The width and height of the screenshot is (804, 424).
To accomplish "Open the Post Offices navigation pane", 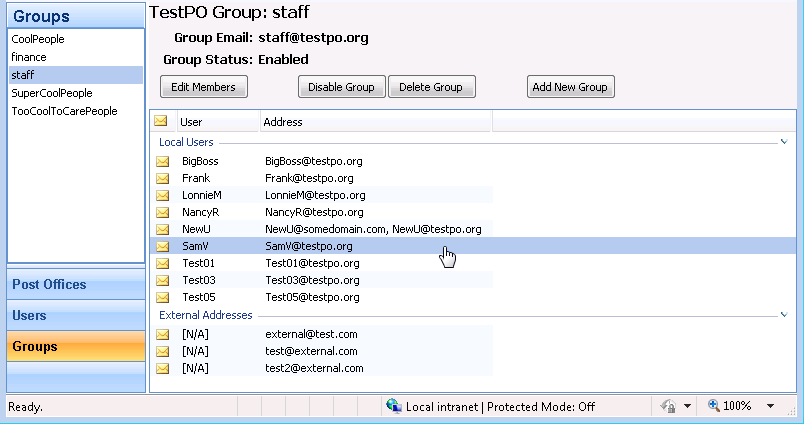I will [x=76, y=284].
